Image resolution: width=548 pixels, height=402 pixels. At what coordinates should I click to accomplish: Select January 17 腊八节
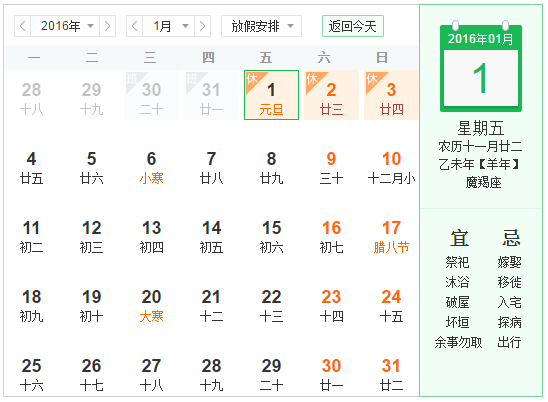[391, 237]
